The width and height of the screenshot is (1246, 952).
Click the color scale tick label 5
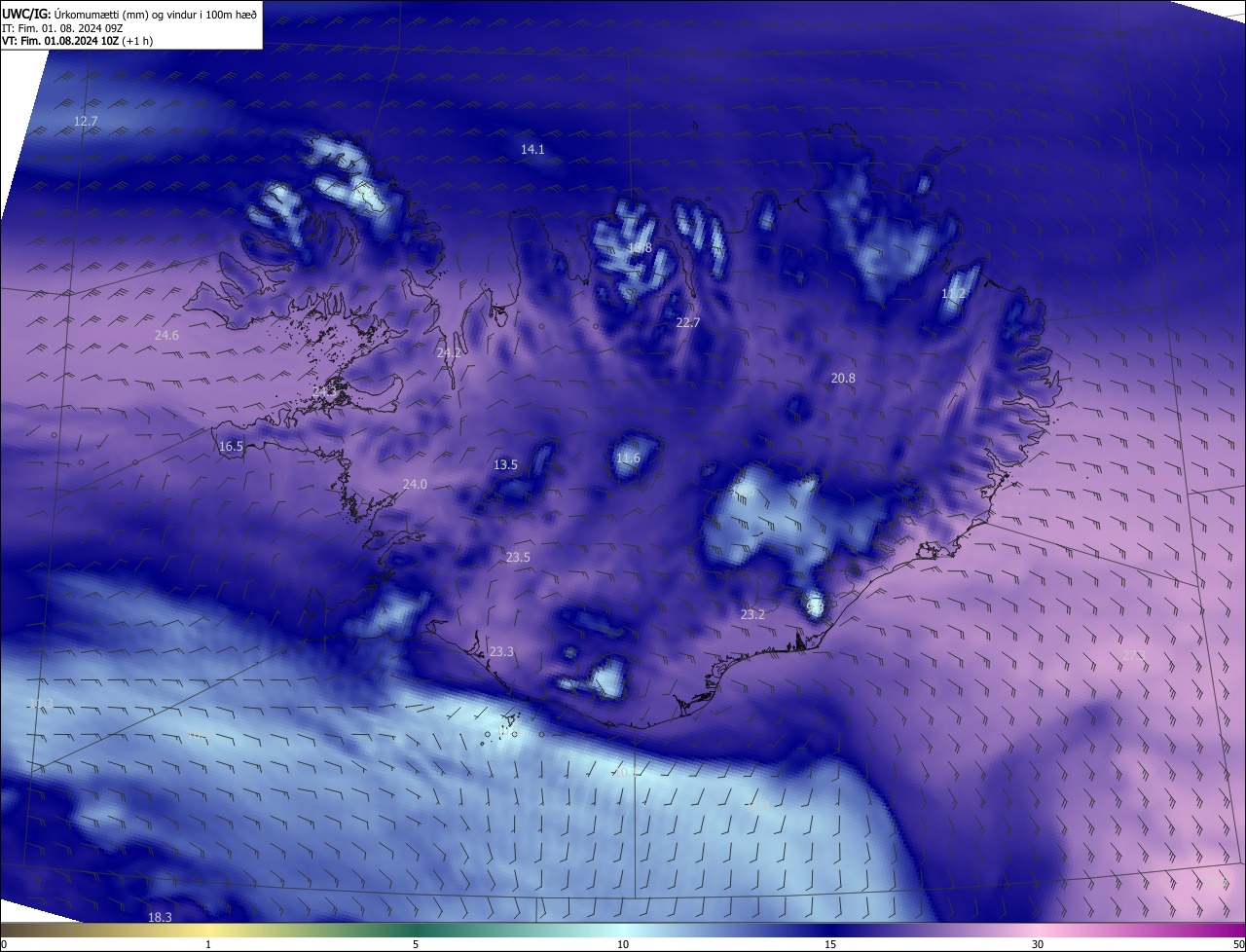(416, 945)
